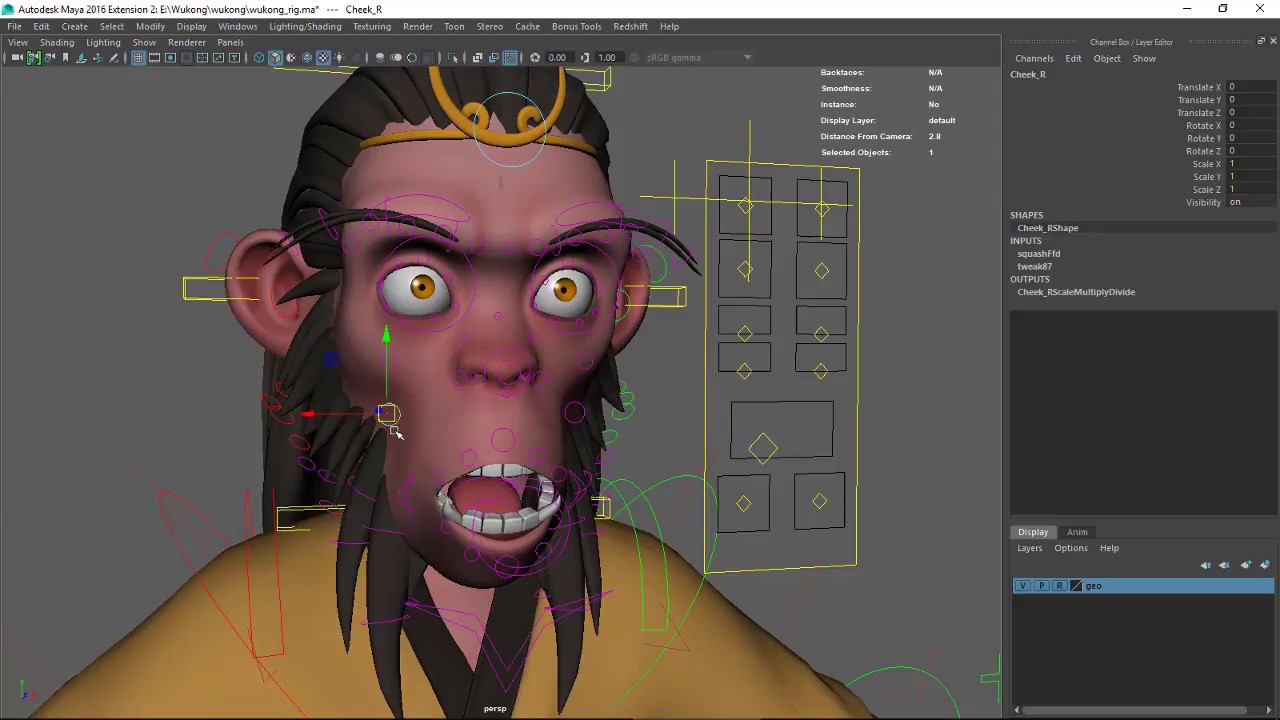Viewport: 1280px width, 720px height.
Task: Open the Lighting panel menu
Action: coord(103,42)
